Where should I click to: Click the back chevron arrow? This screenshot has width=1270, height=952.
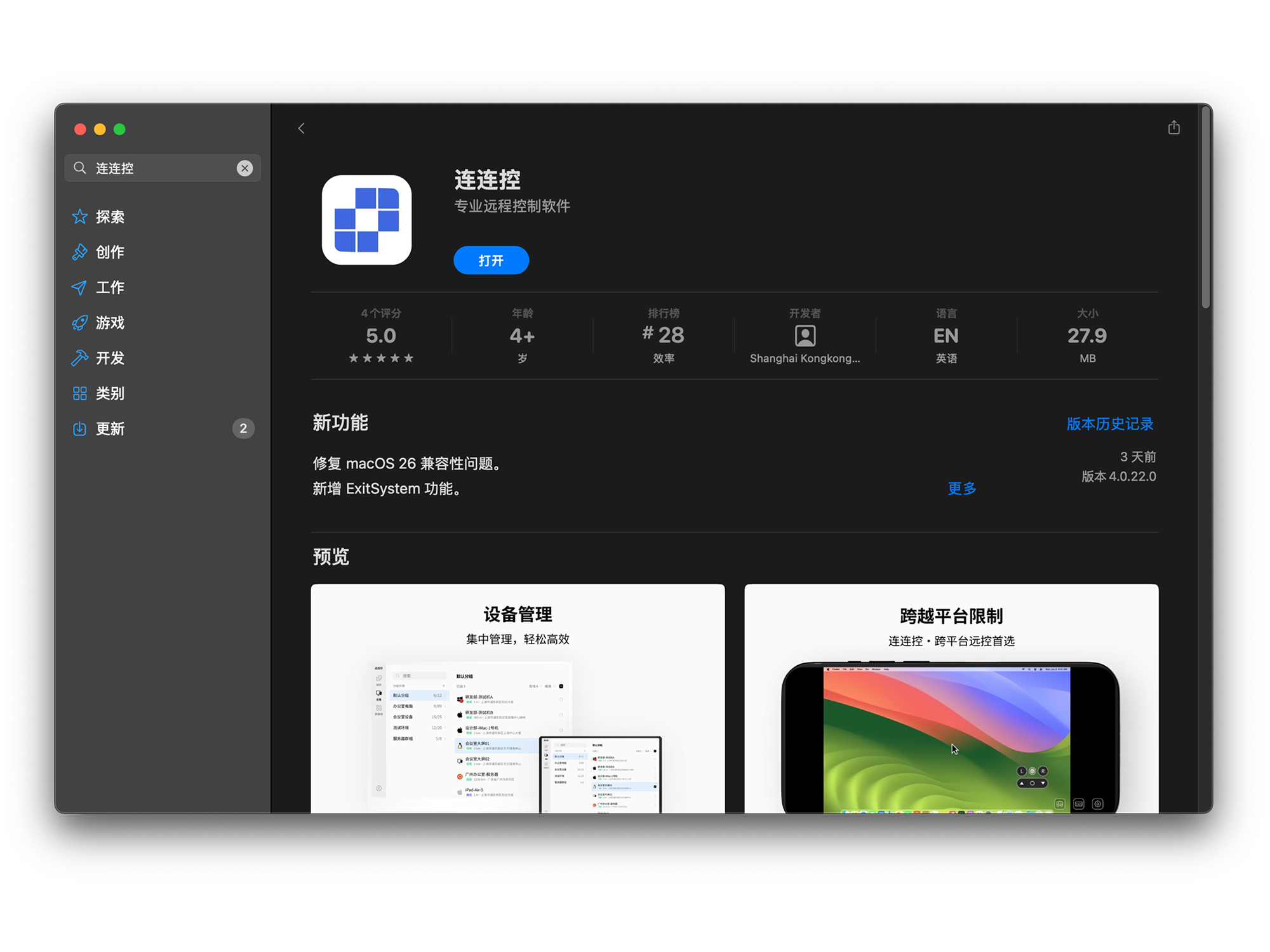click(x=302, y=128)
